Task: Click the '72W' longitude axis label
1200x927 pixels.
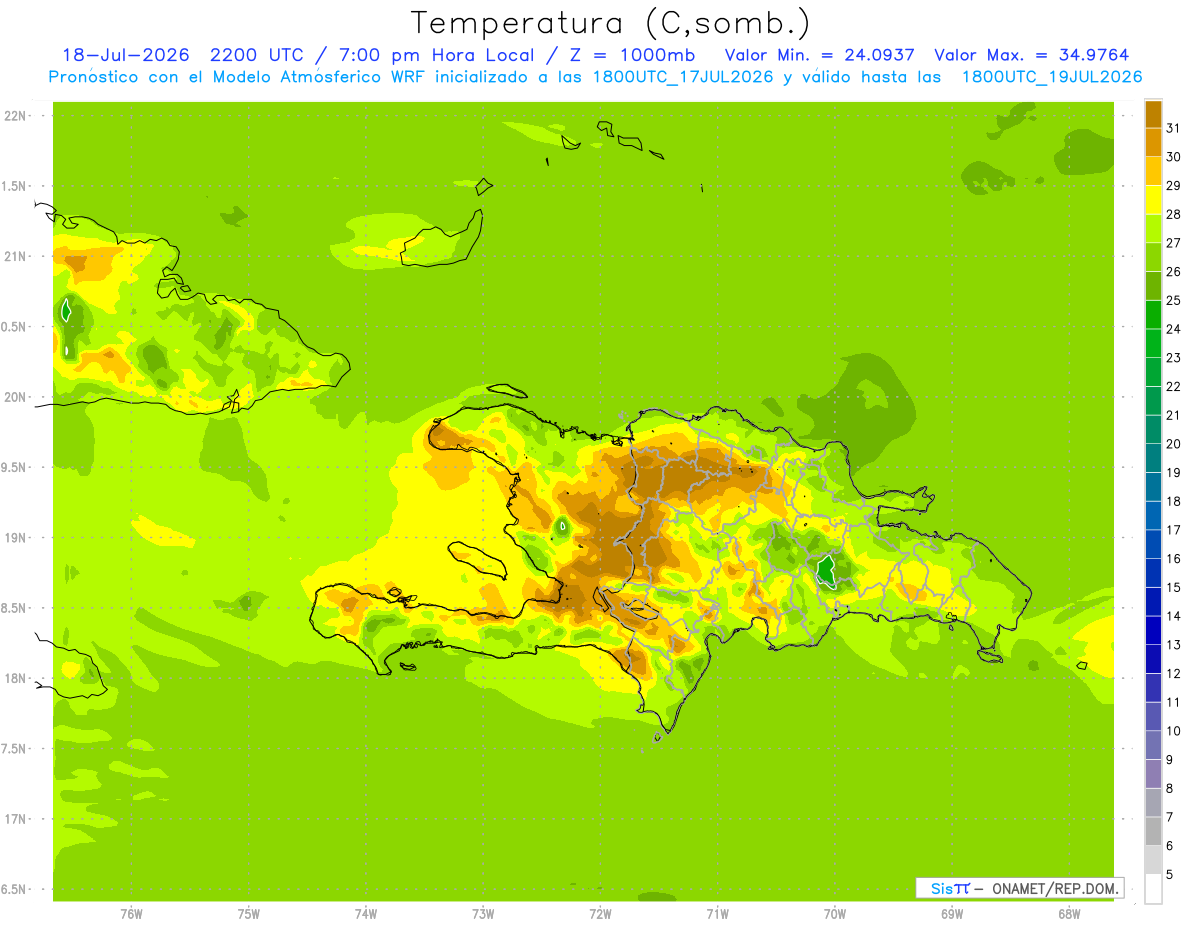Action: (x=600, y=913)
